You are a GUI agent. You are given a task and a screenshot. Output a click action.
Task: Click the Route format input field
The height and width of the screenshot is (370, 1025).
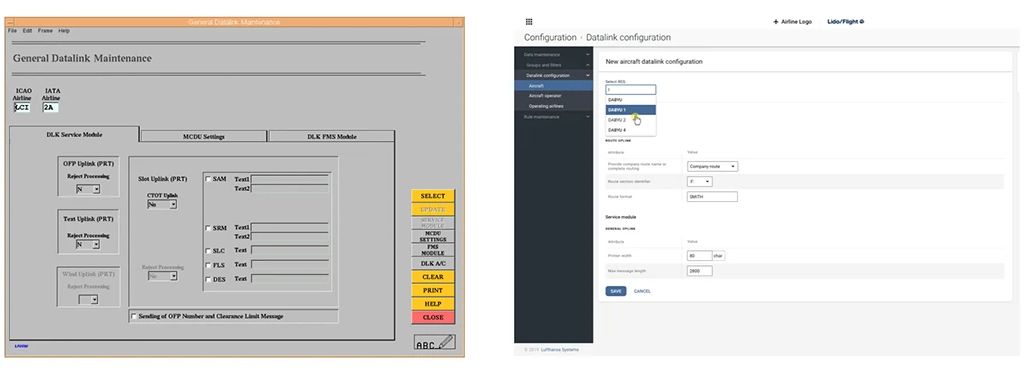point(713,196)
